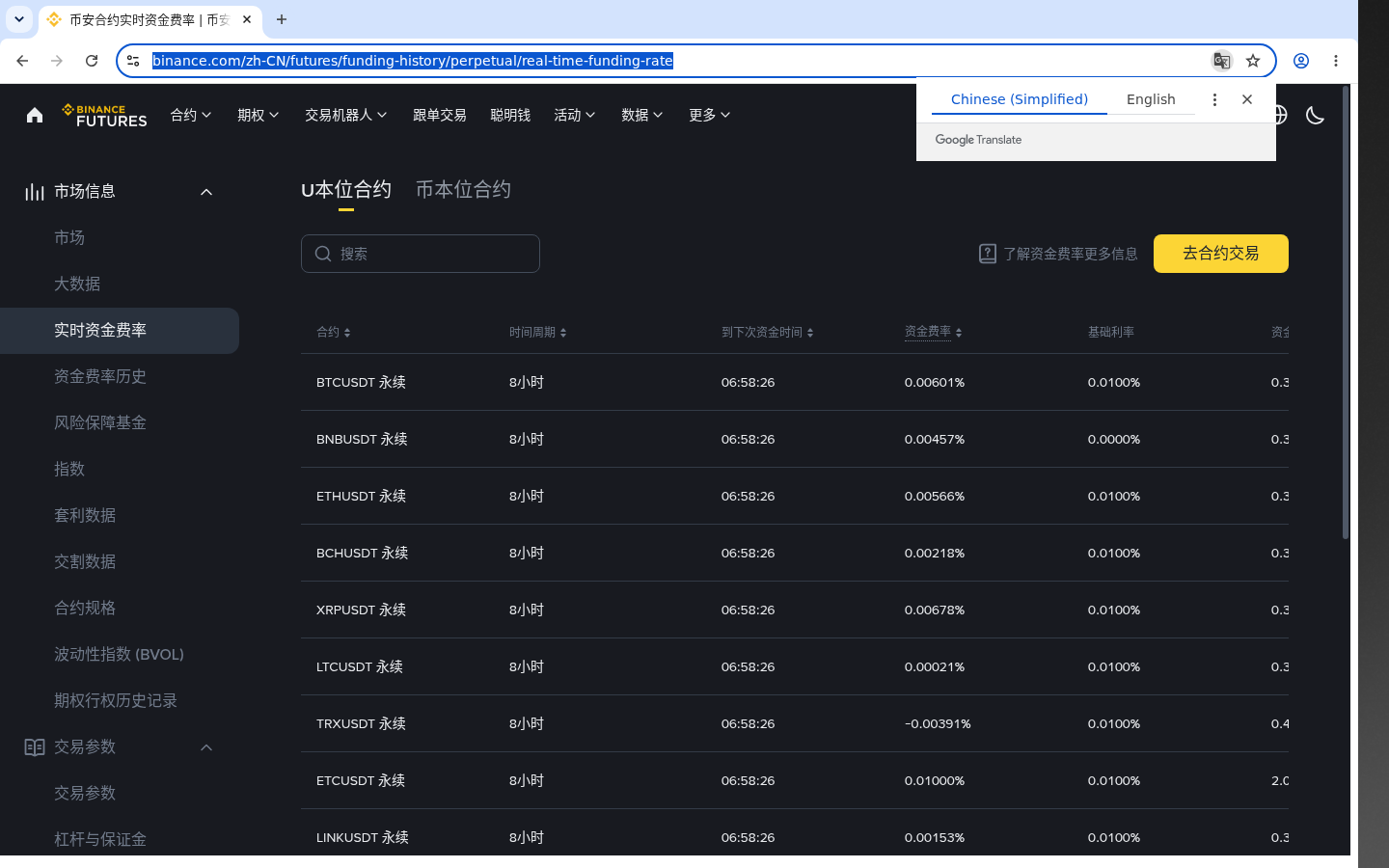Toggle dark mode moon icon
Viewport: 1389px width, 868px height.
pyautogui.click(x=1315, y=115)
